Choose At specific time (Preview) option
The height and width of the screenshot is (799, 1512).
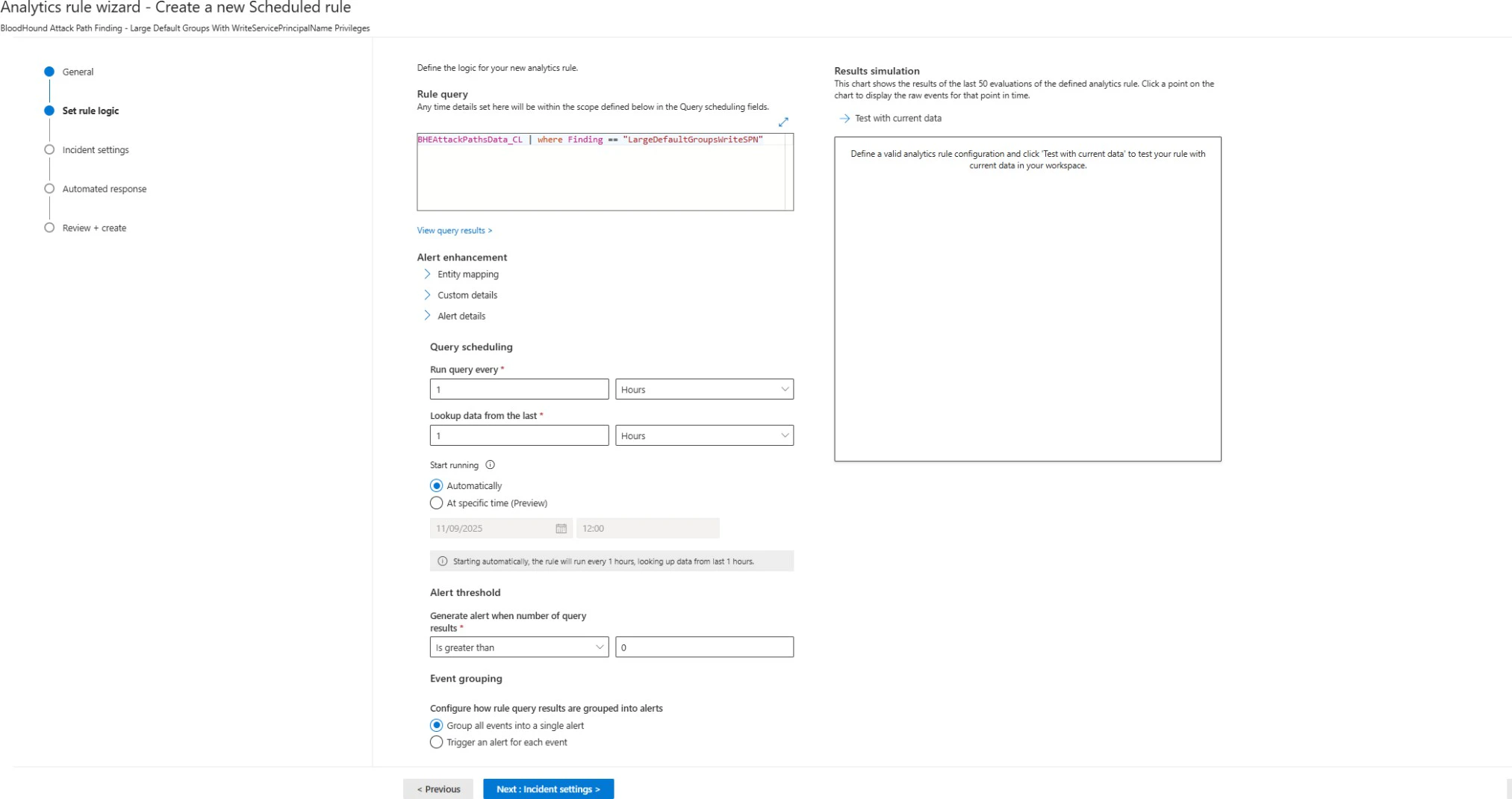(x=437, y=503)
